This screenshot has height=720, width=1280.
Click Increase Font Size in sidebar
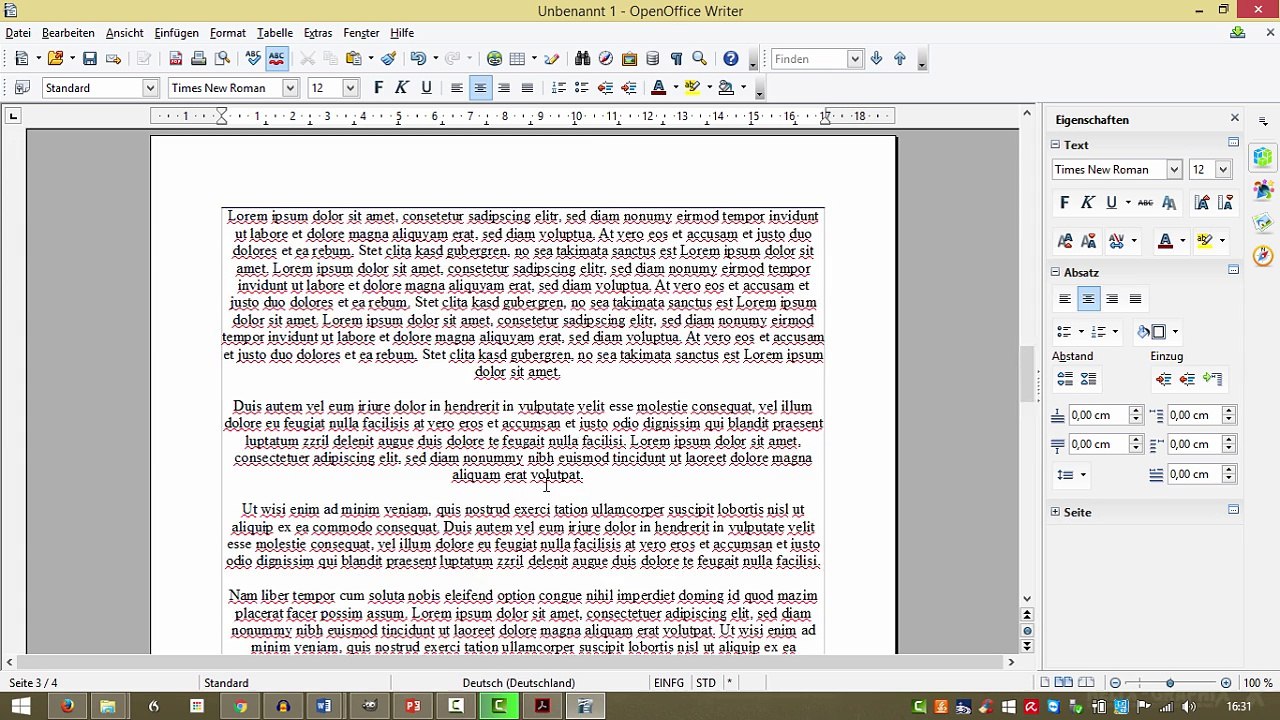(1202, 203)
